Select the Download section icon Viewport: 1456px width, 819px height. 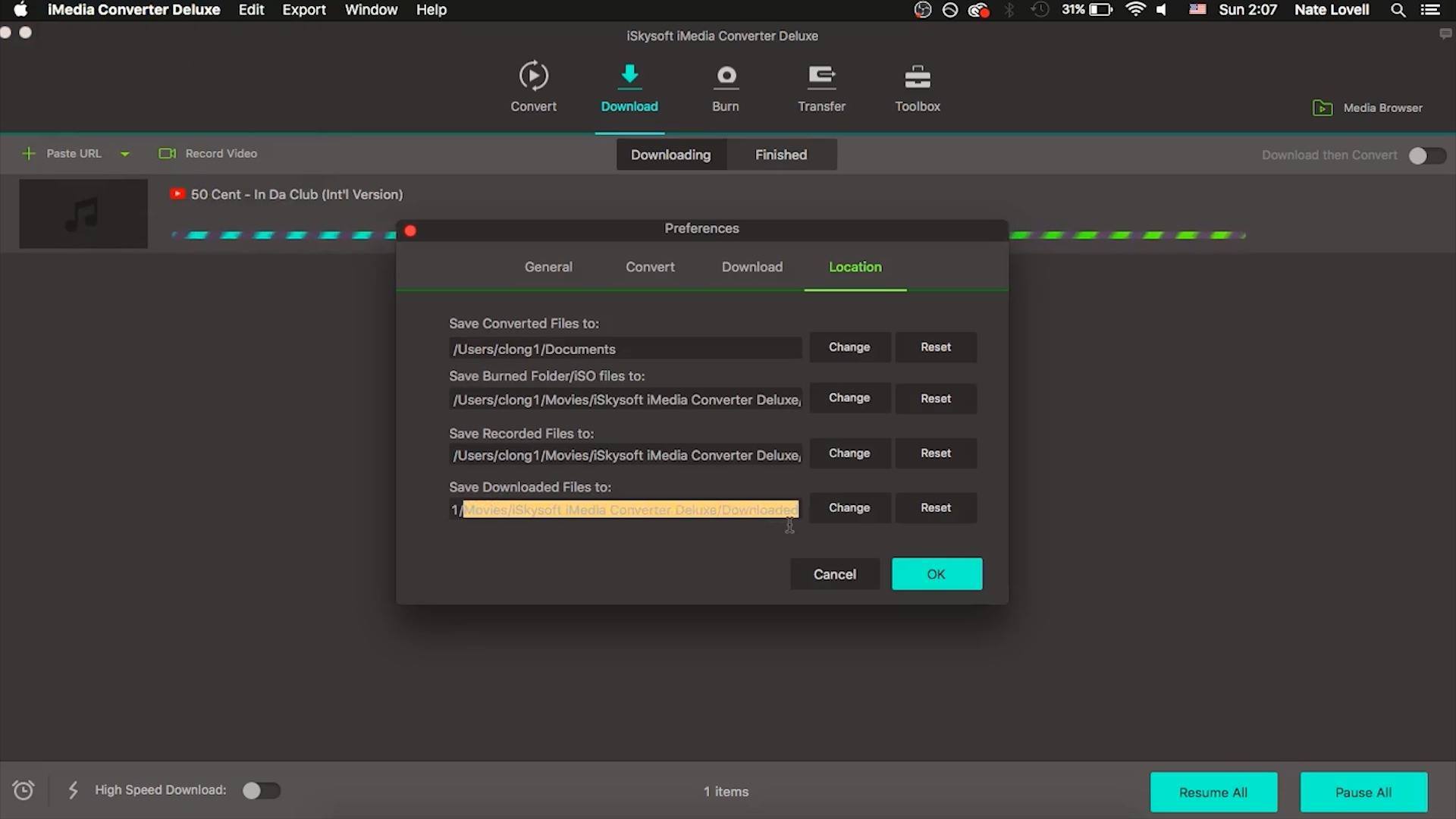(x=629, y=76)
